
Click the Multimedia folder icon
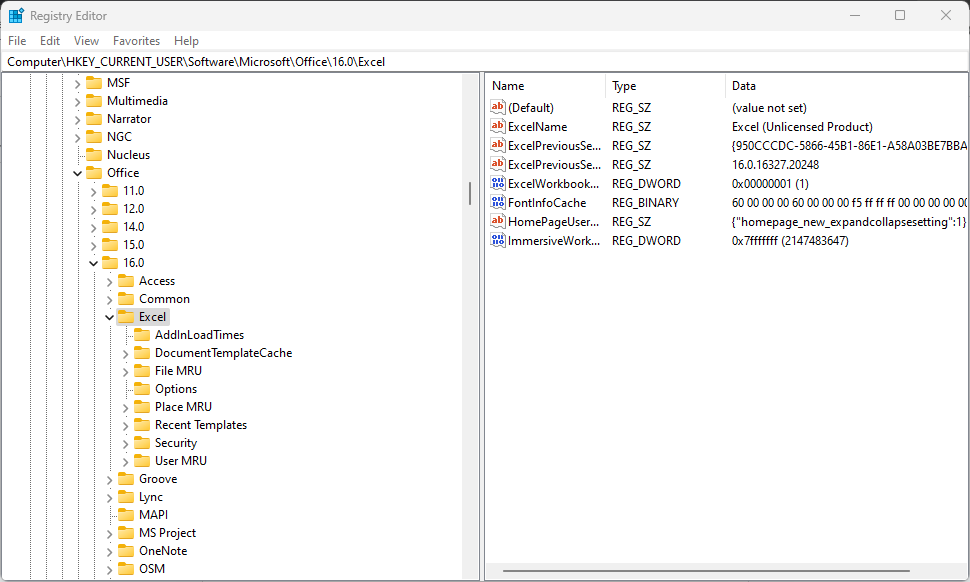click(x=94, y=101)
